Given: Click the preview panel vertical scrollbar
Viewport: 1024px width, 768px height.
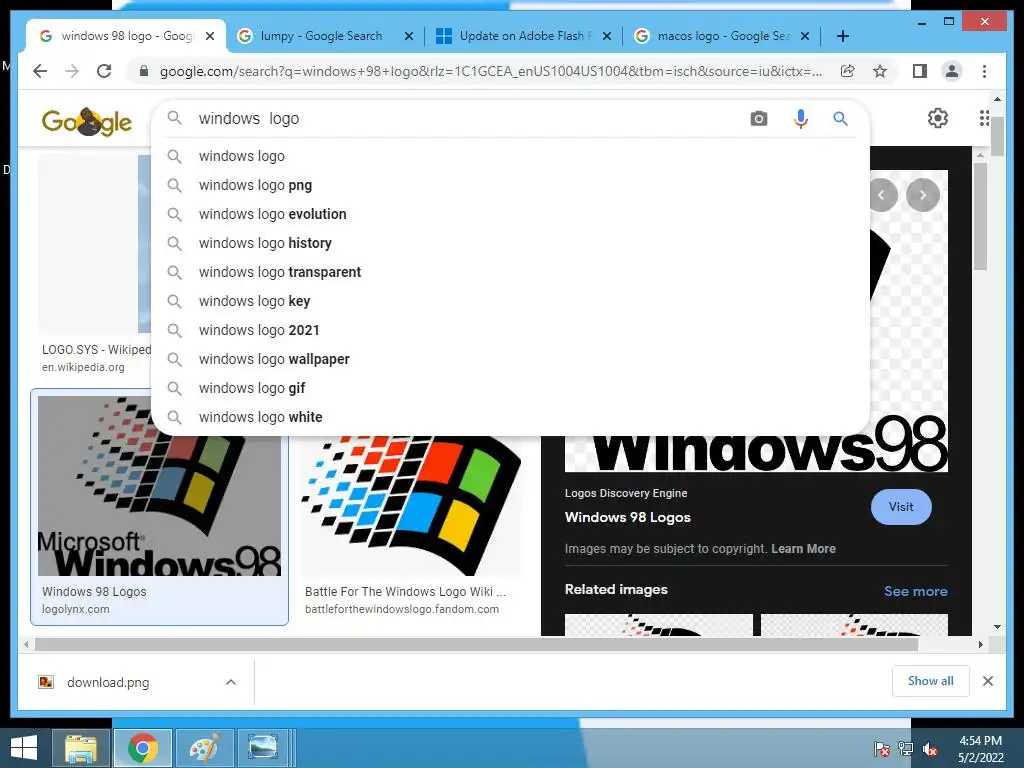Looking at the screenshot, I should pos(980,216).
